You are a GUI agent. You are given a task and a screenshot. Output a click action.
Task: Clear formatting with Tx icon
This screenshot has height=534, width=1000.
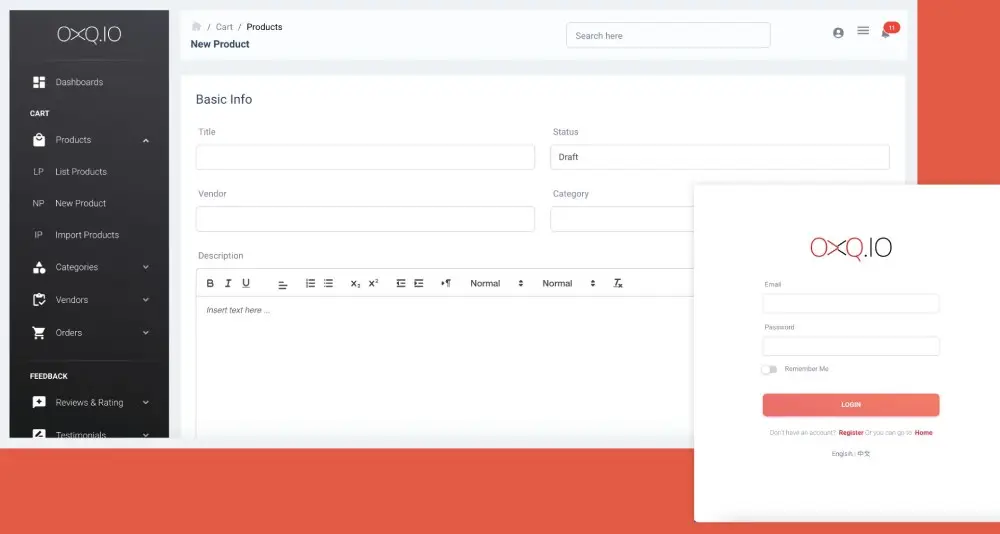pyautogui.click(x=617, y=283)
